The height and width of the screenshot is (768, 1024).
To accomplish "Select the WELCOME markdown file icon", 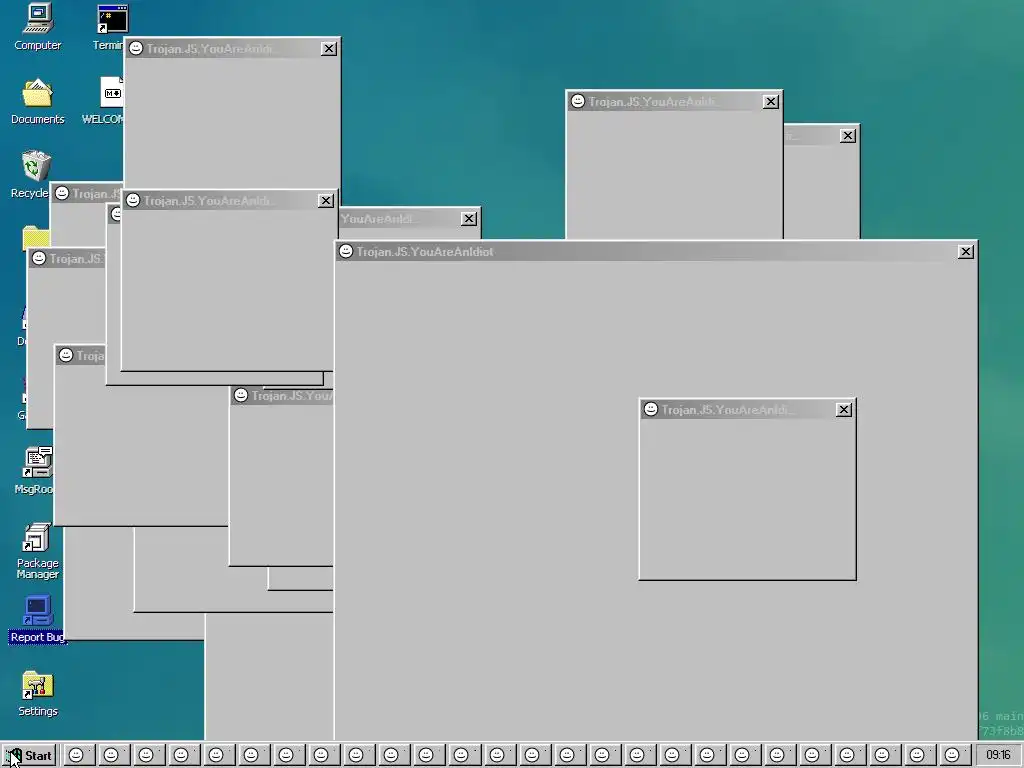I will 103,101.
